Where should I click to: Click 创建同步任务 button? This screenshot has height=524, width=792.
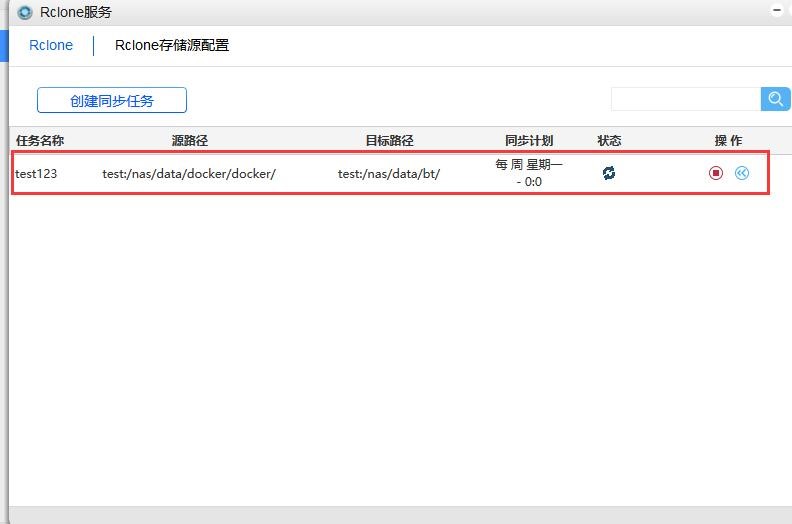click(112, 101)
